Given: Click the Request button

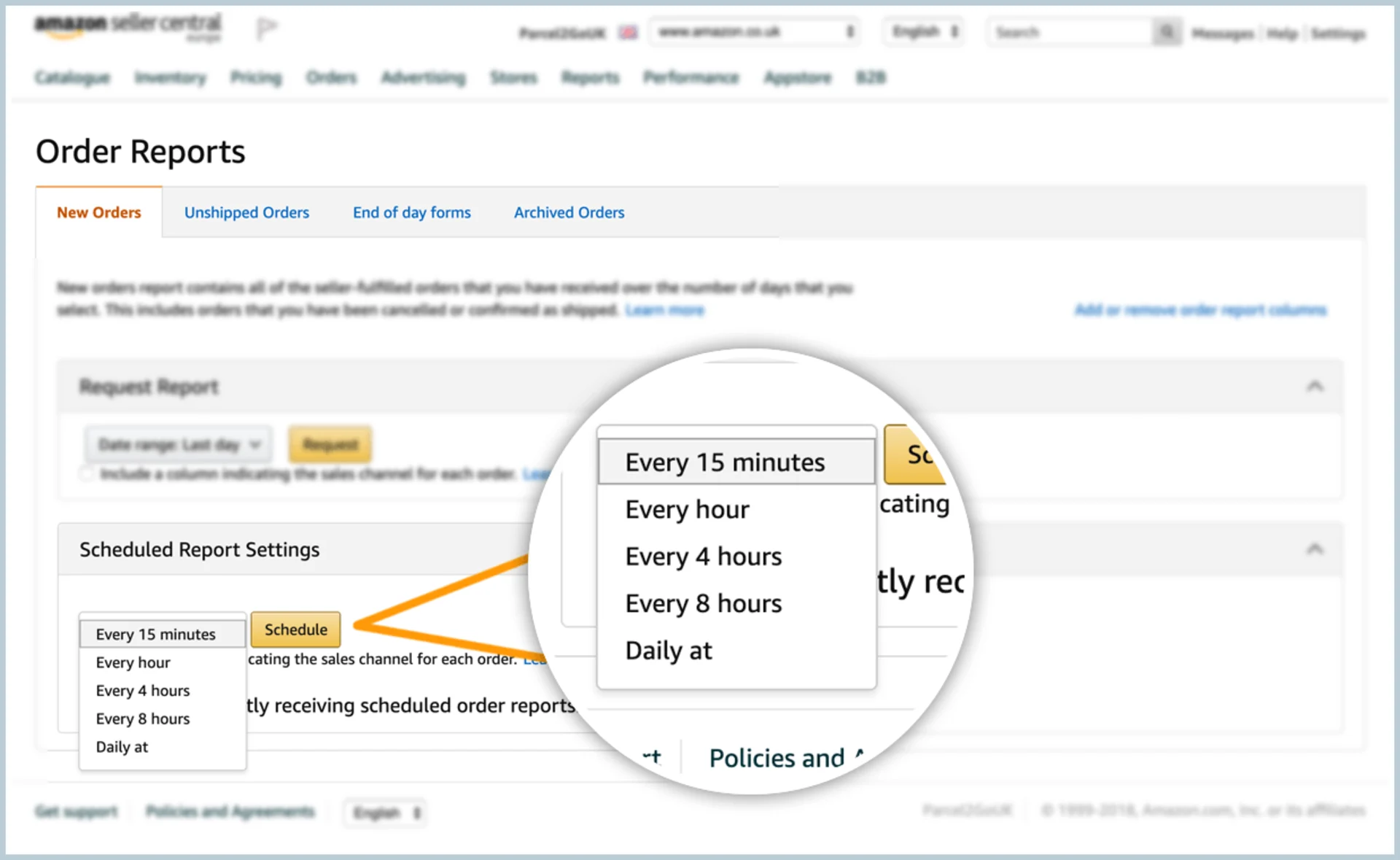Looking at the screenshot, I should 330,444.
